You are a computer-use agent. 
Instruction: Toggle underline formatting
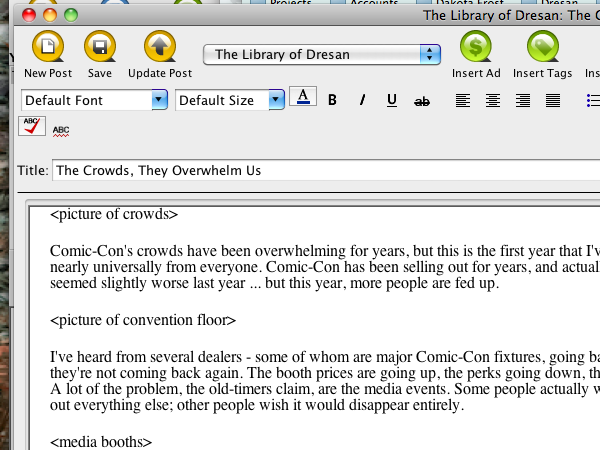pos(391,100)
